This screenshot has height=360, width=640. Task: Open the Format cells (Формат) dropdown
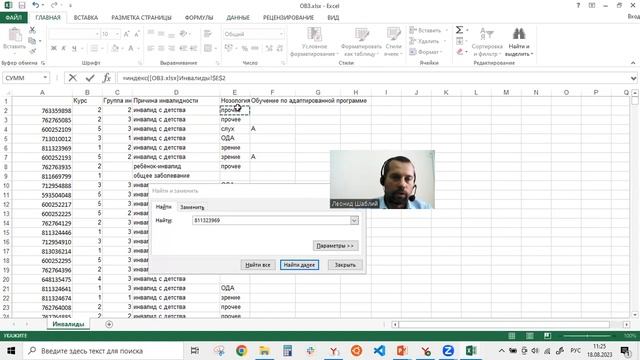pos(427,52)
